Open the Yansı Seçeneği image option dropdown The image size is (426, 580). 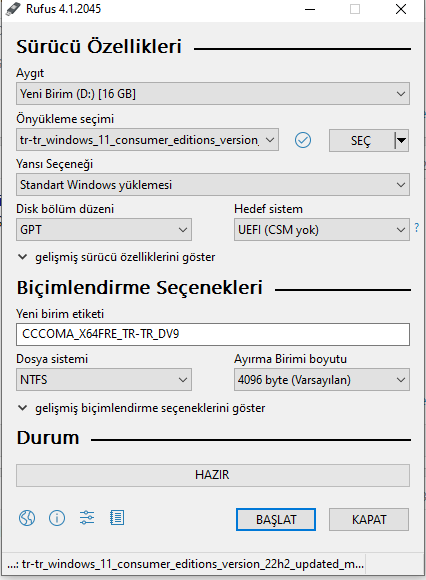click(x=213, y=185)
